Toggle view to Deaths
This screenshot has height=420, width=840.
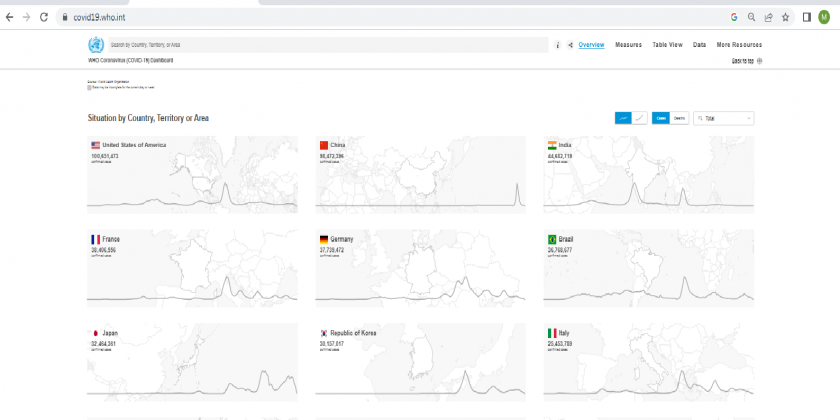tap(679, 118)
